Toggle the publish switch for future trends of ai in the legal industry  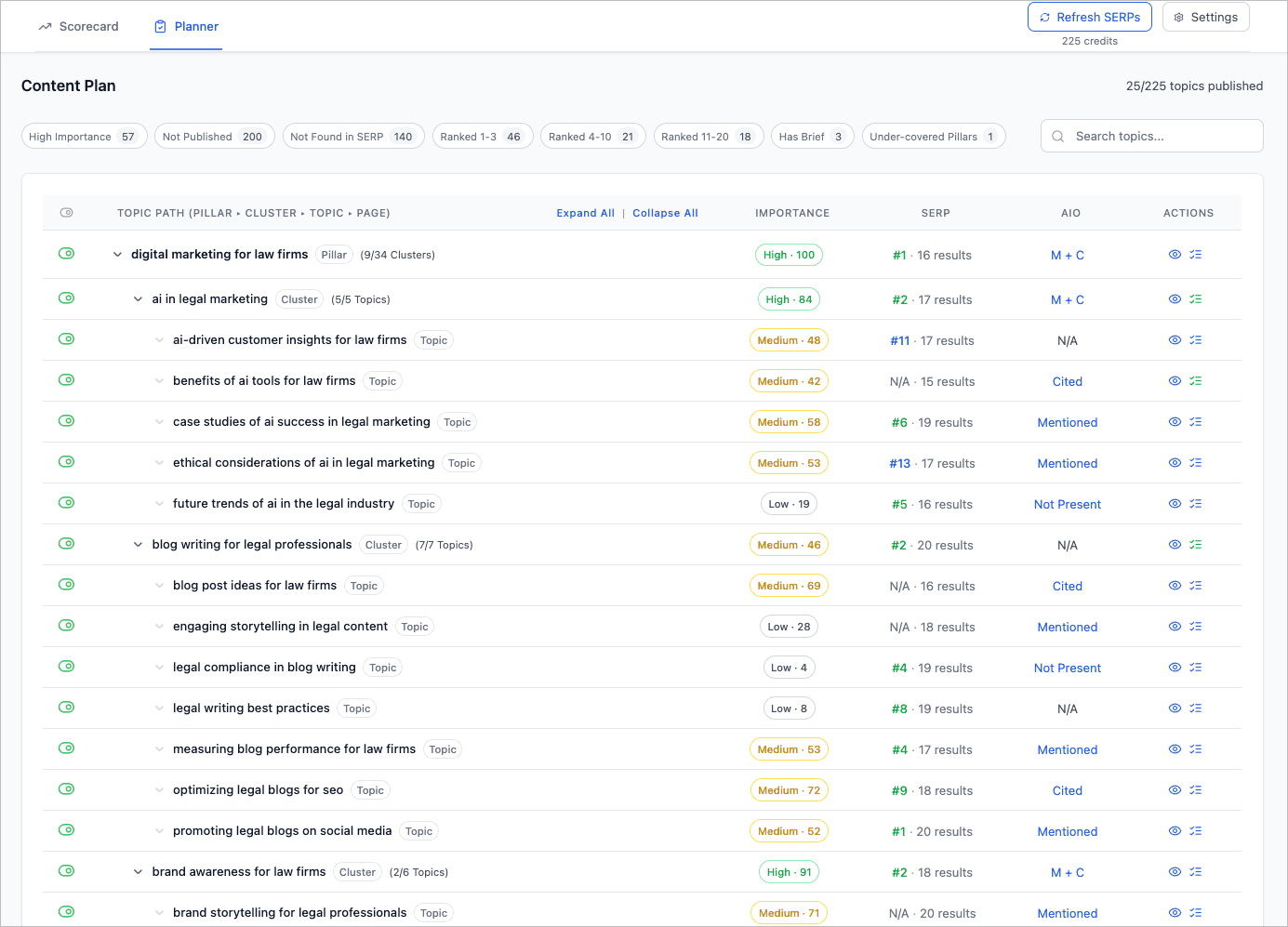click(x=66, y=502)
